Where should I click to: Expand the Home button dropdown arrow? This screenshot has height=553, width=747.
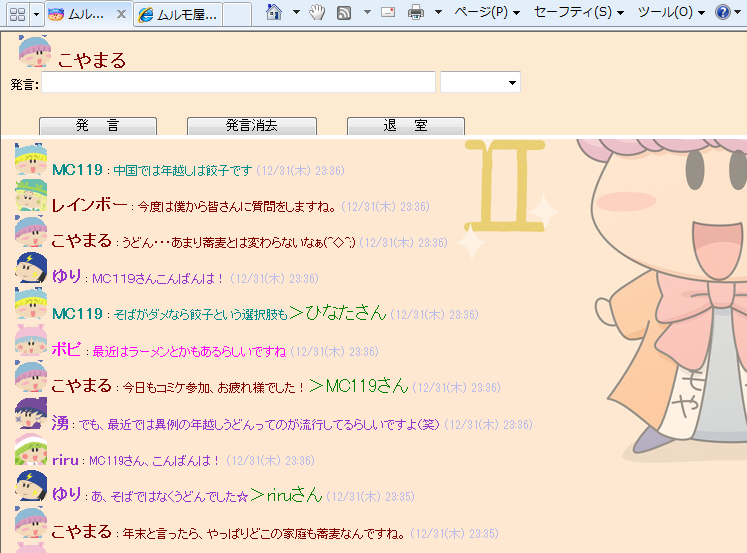(x=296, y=13)
